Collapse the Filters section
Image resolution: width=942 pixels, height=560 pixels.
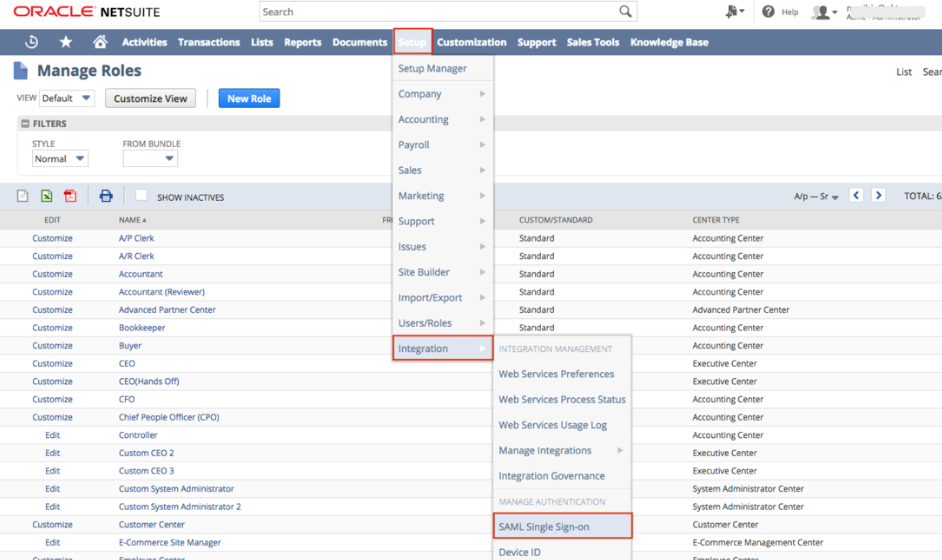[x=26, y=124]
